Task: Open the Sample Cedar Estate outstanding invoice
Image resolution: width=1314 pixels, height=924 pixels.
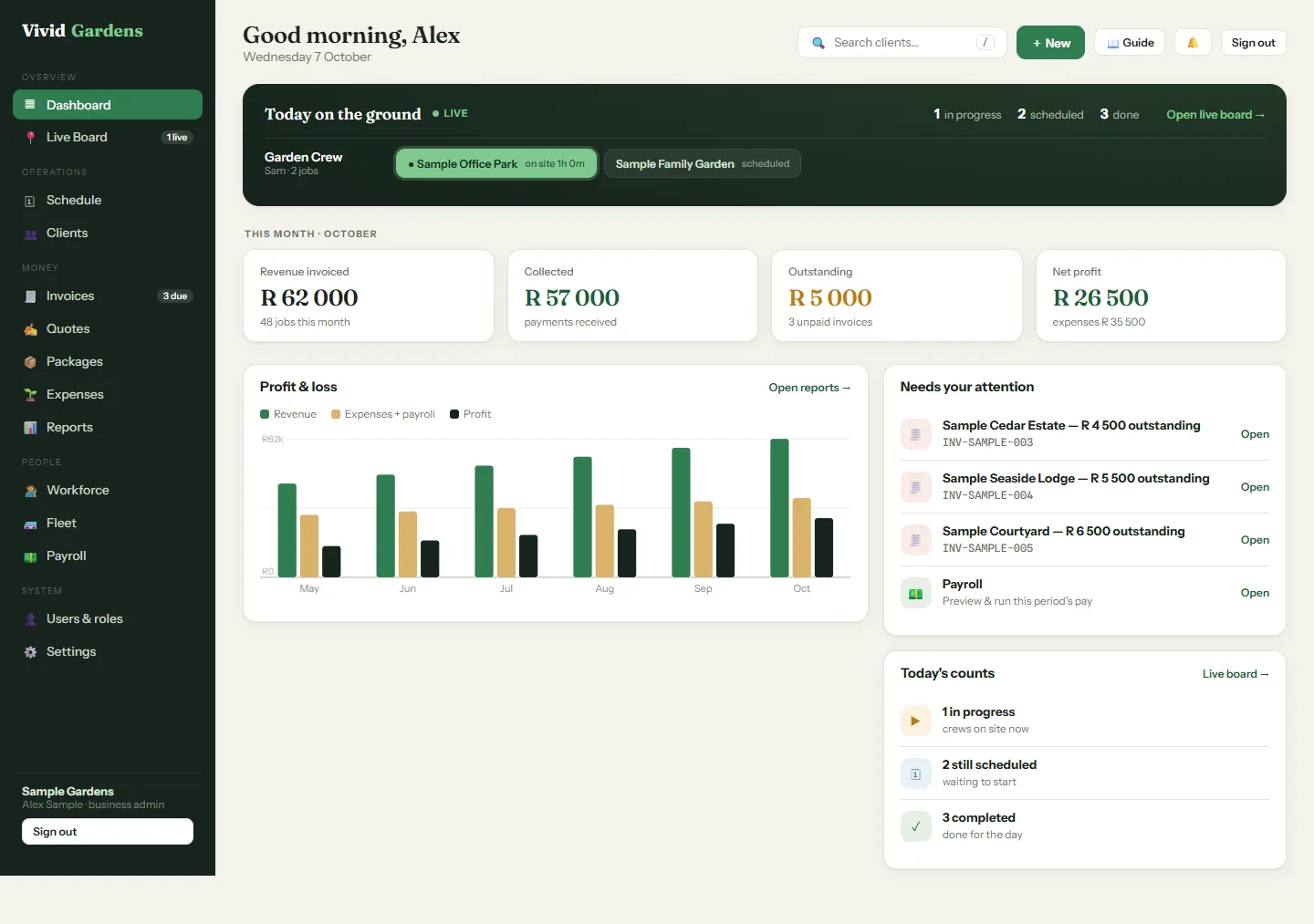Action: (x=1255, y=434)
